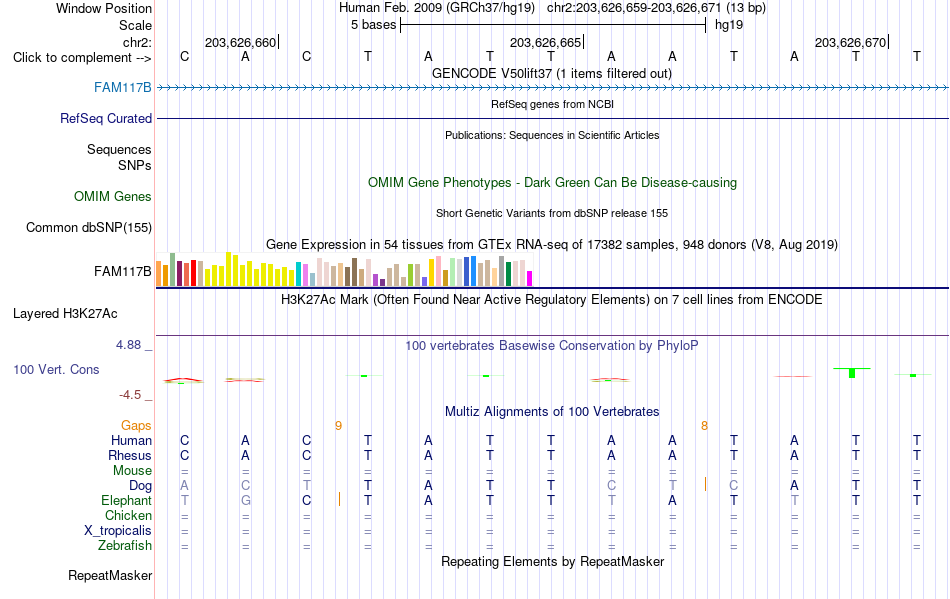Click position marker 203,626,665
Viewport: 950px width, 599px height.
[545, 42]
